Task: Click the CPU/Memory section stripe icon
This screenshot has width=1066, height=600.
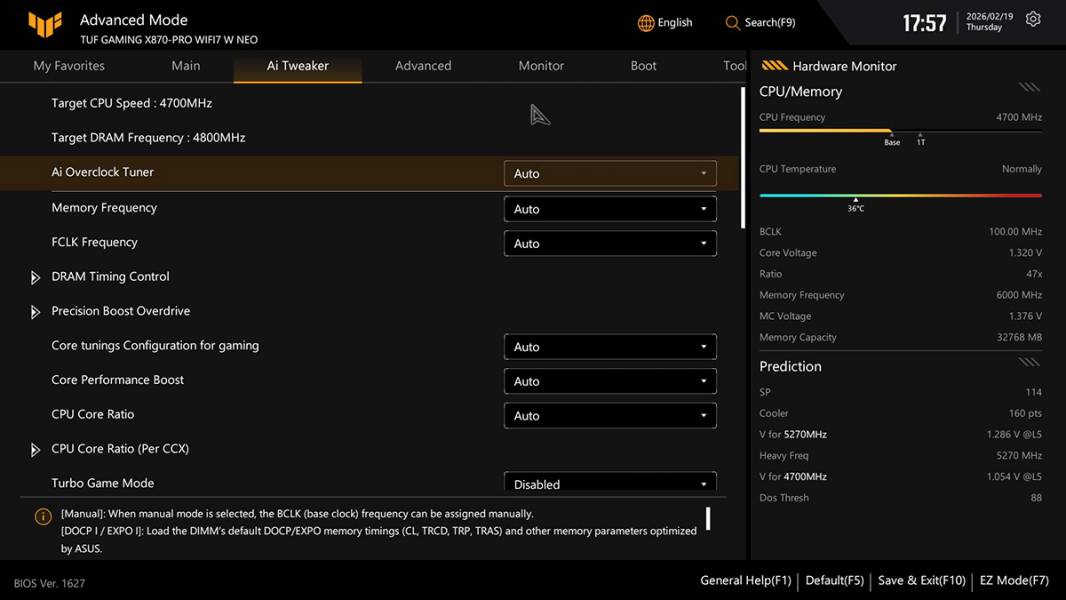Action: coord(1029,88)
